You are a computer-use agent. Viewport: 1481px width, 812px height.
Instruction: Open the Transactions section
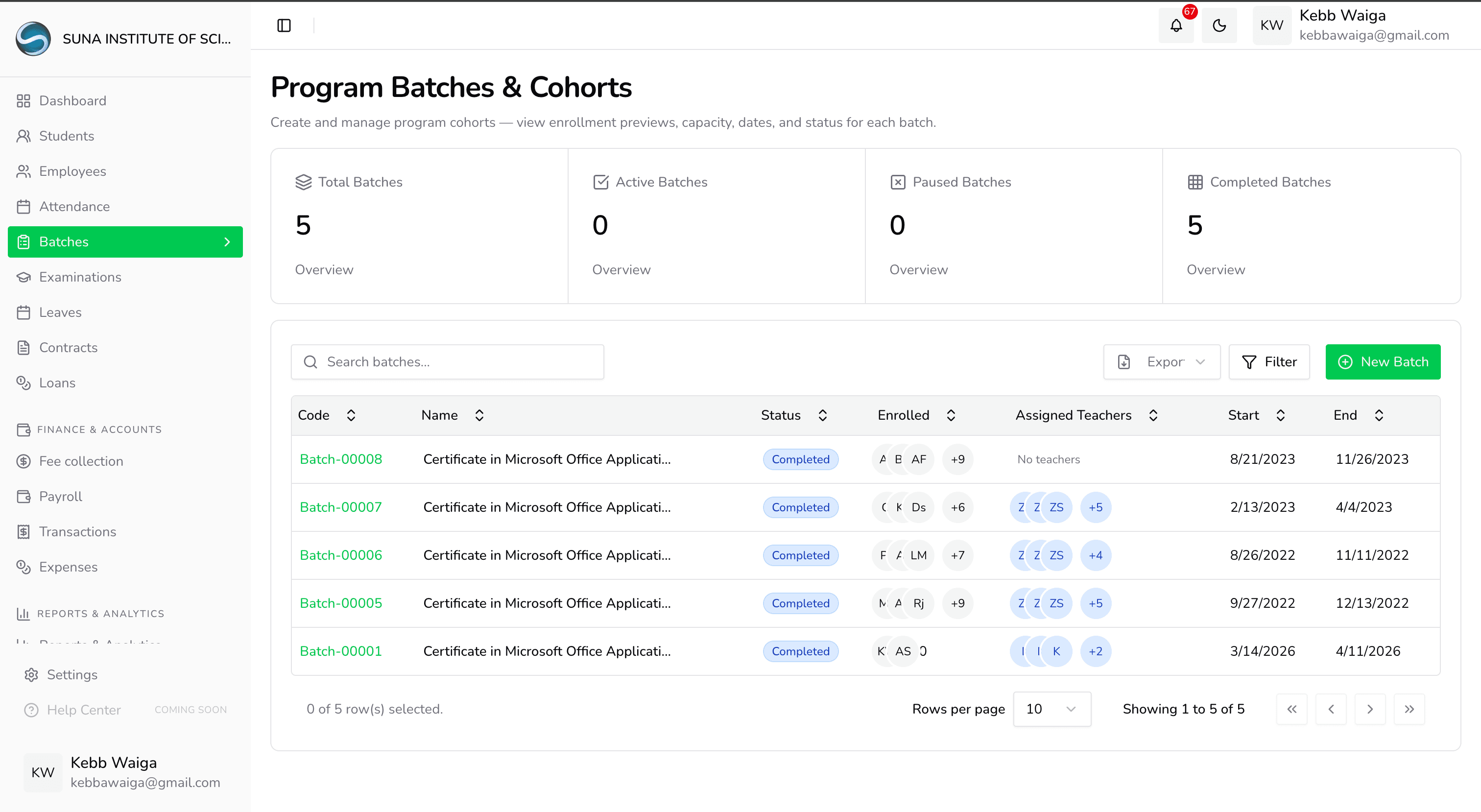(77, 531)
